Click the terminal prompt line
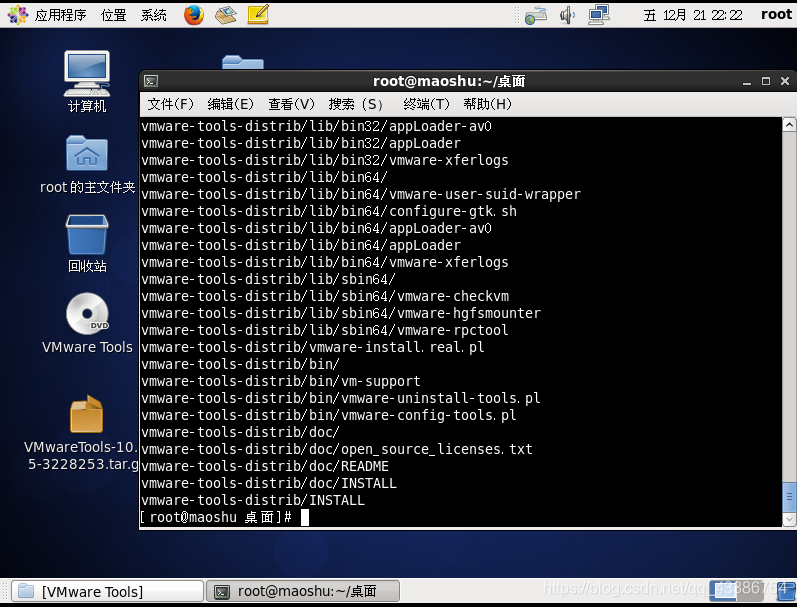This screenshot has height=607, width=797. (x=225, y=518)
